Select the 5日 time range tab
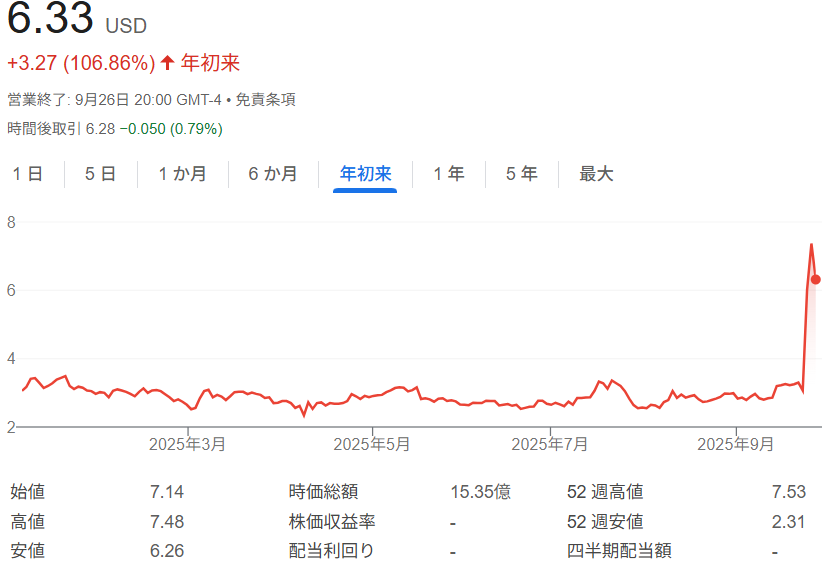This screenshot has height=568, width=823. [100, 174]
